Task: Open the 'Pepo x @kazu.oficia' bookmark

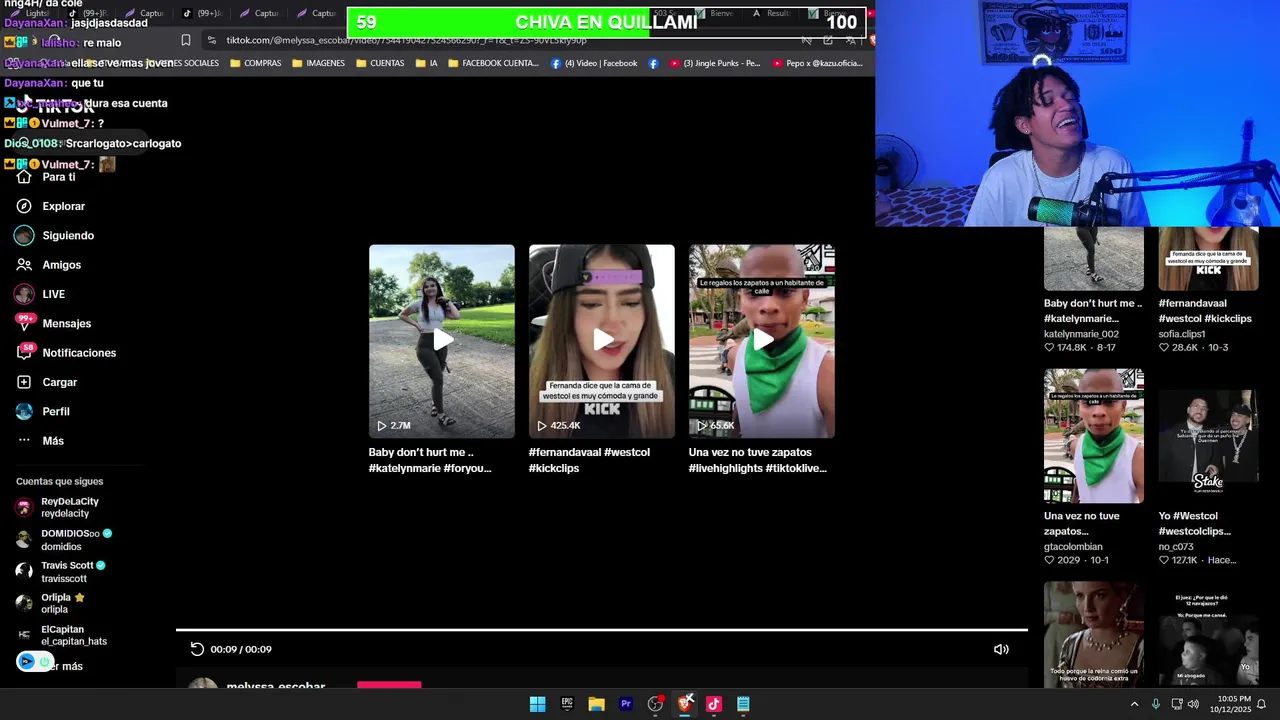Action: 817,63
